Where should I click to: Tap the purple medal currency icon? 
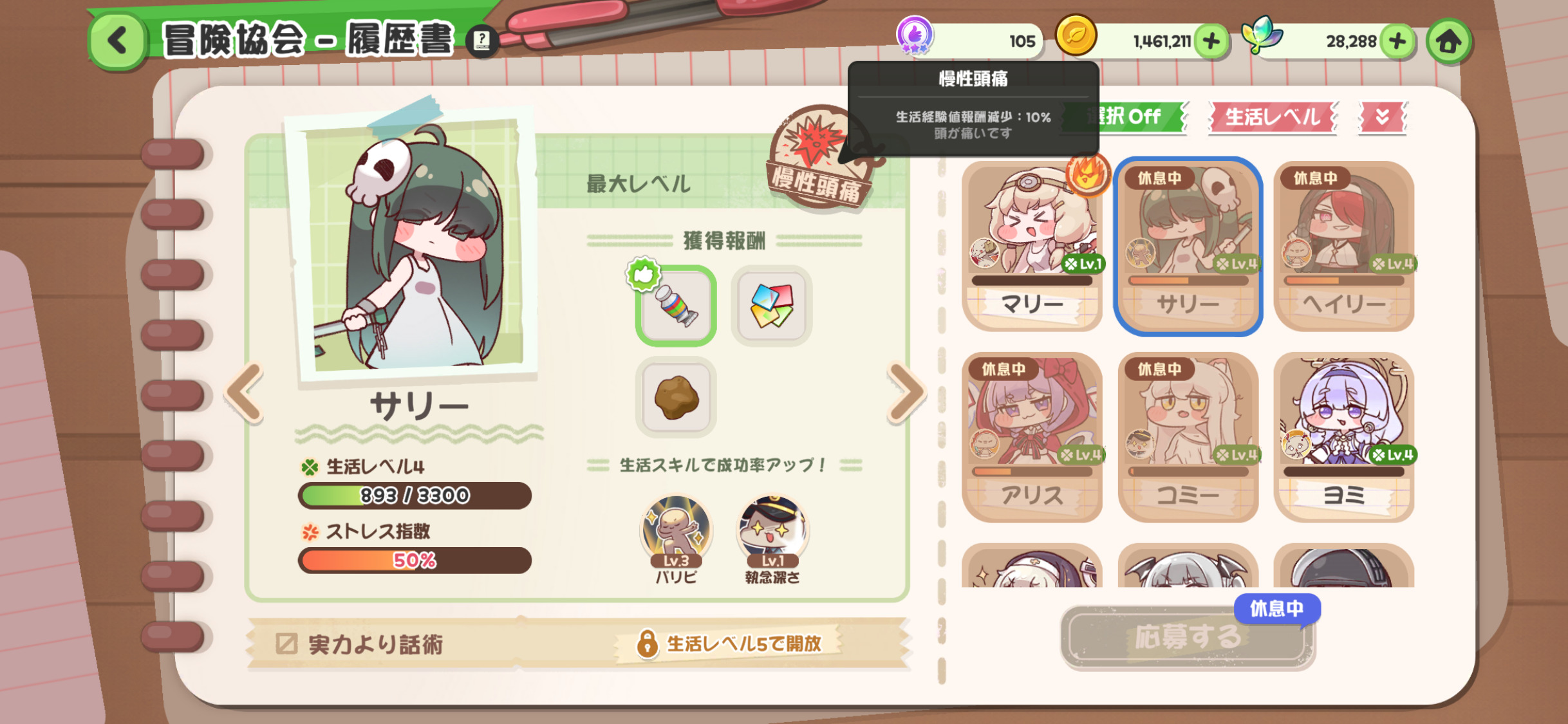click(915, 35)
